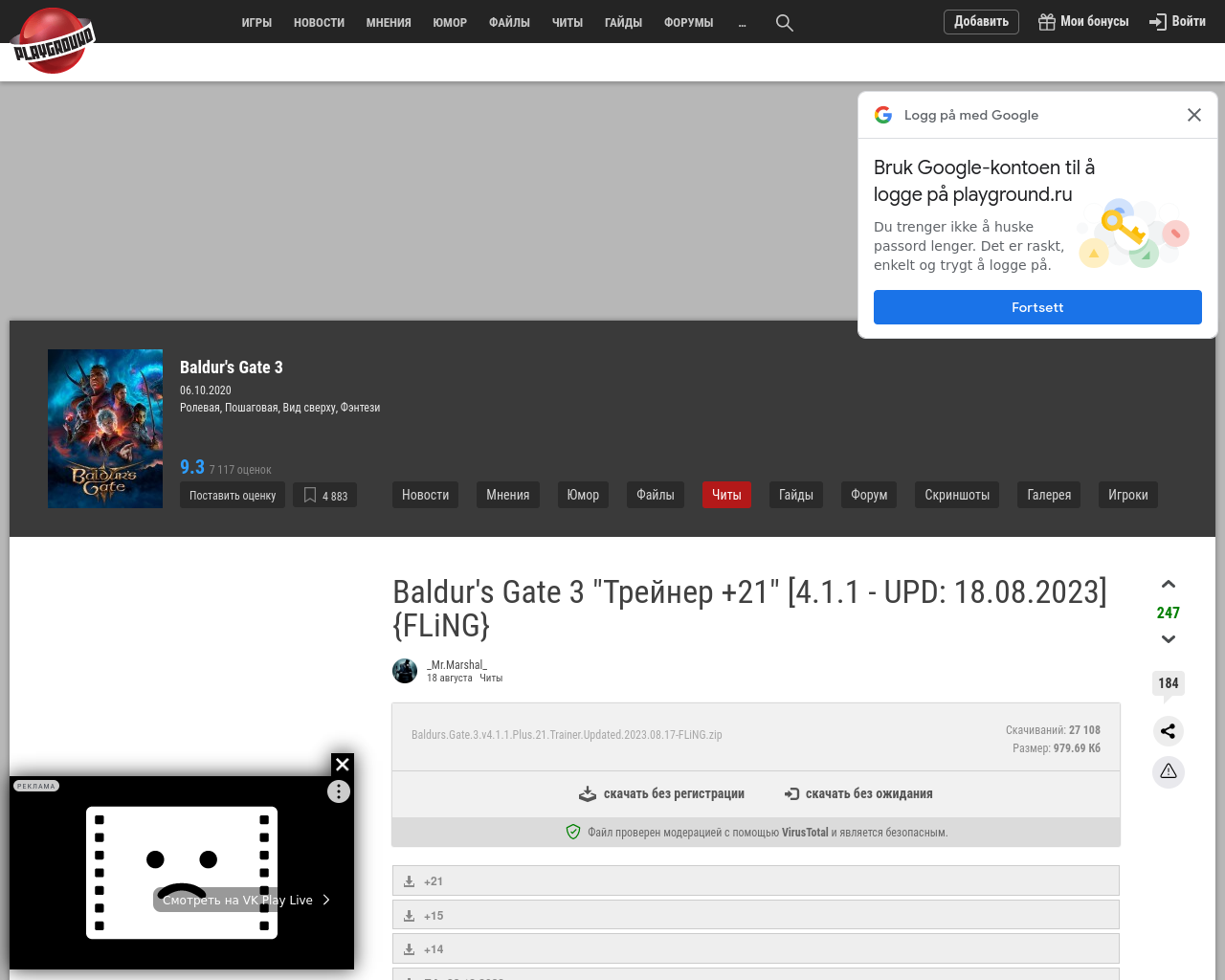Click скачать без ожидания
The width and height of the screenshot is (1225, 980).
858,793
